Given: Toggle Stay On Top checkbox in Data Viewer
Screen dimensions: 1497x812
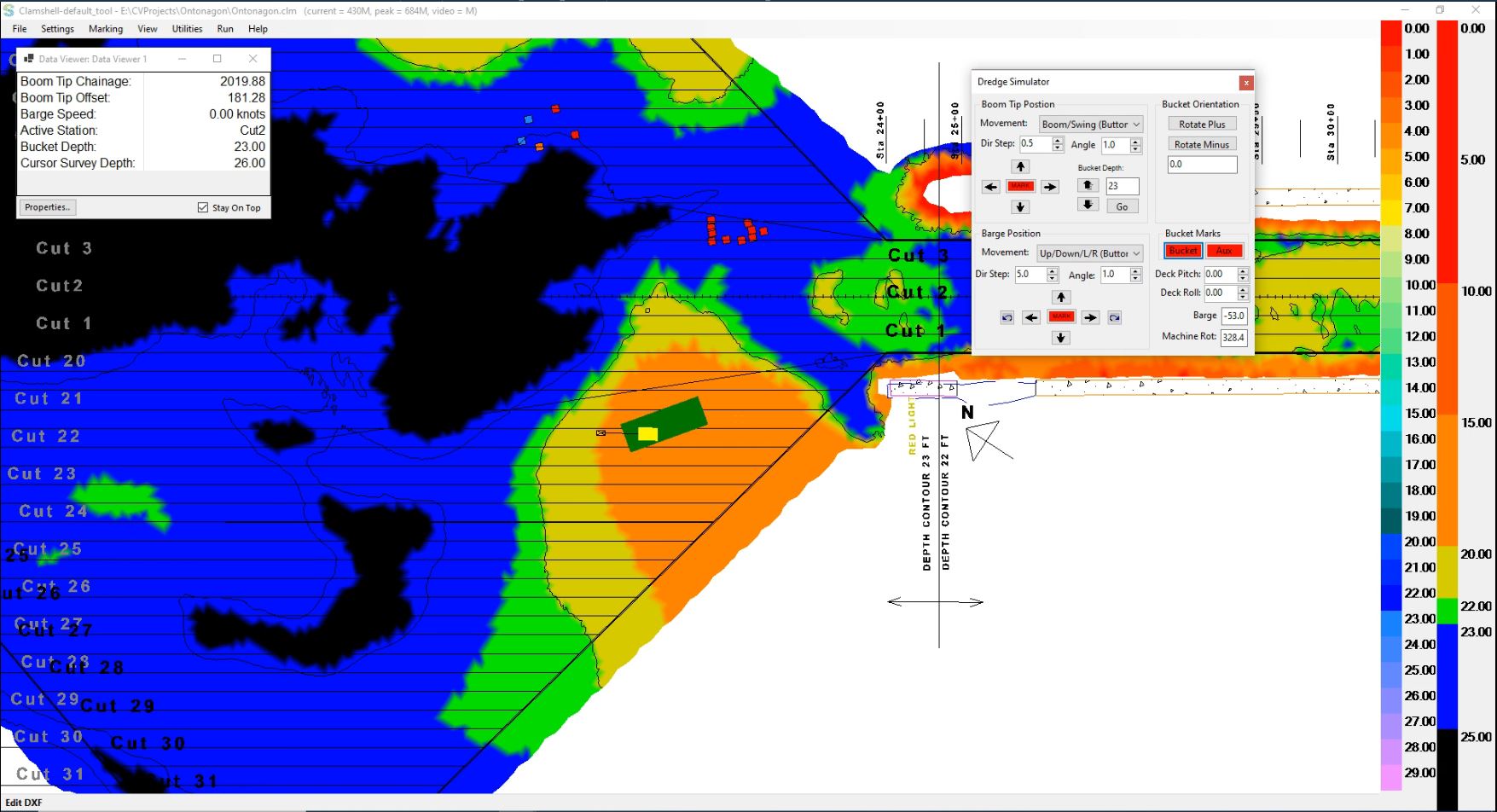Looking at the screenshot, I should click(203, 207).
